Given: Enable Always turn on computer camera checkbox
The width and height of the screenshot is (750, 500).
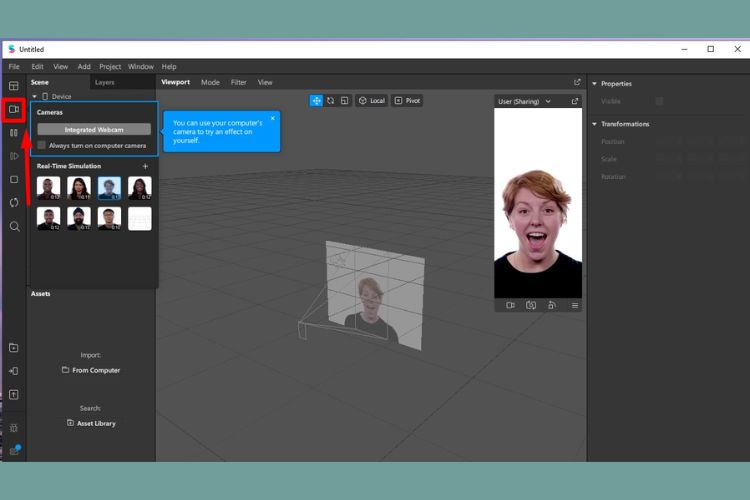Looking at the screenshot, I should point(42,145).
